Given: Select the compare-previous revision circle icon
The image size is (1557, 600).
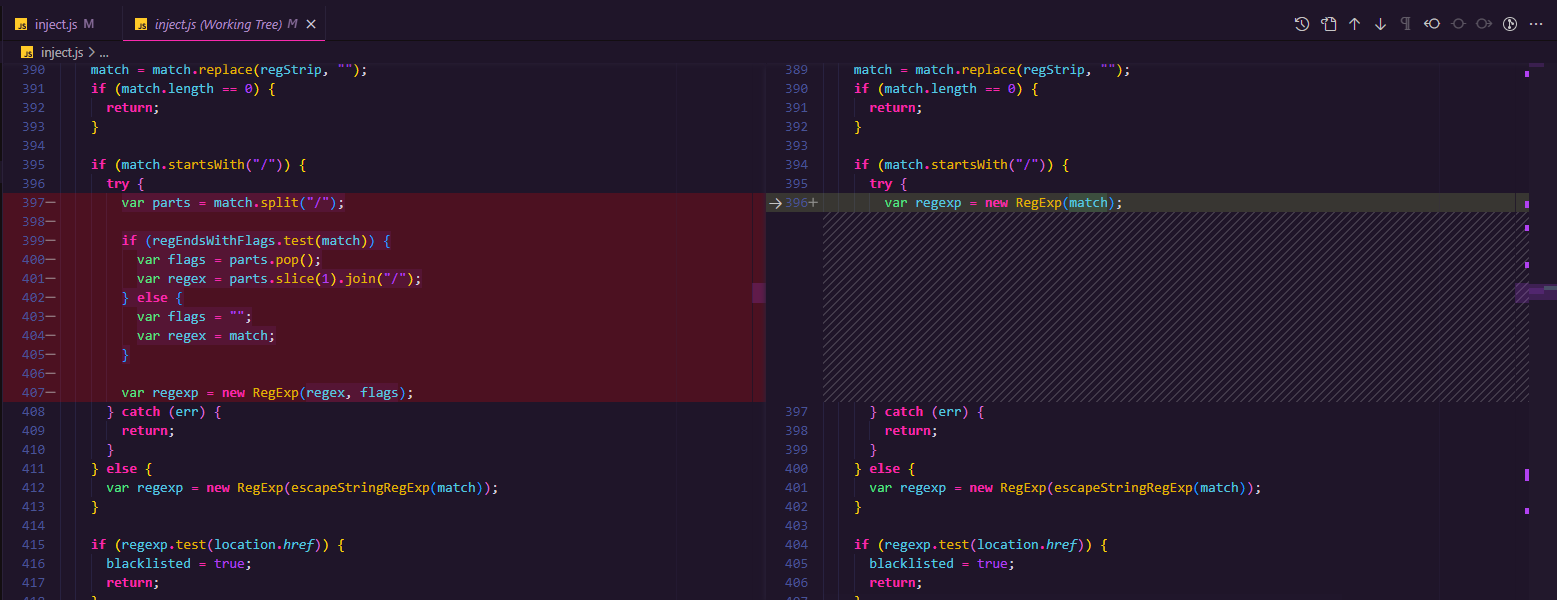Looking at the screenshot, I should [x=1431, y=24].
